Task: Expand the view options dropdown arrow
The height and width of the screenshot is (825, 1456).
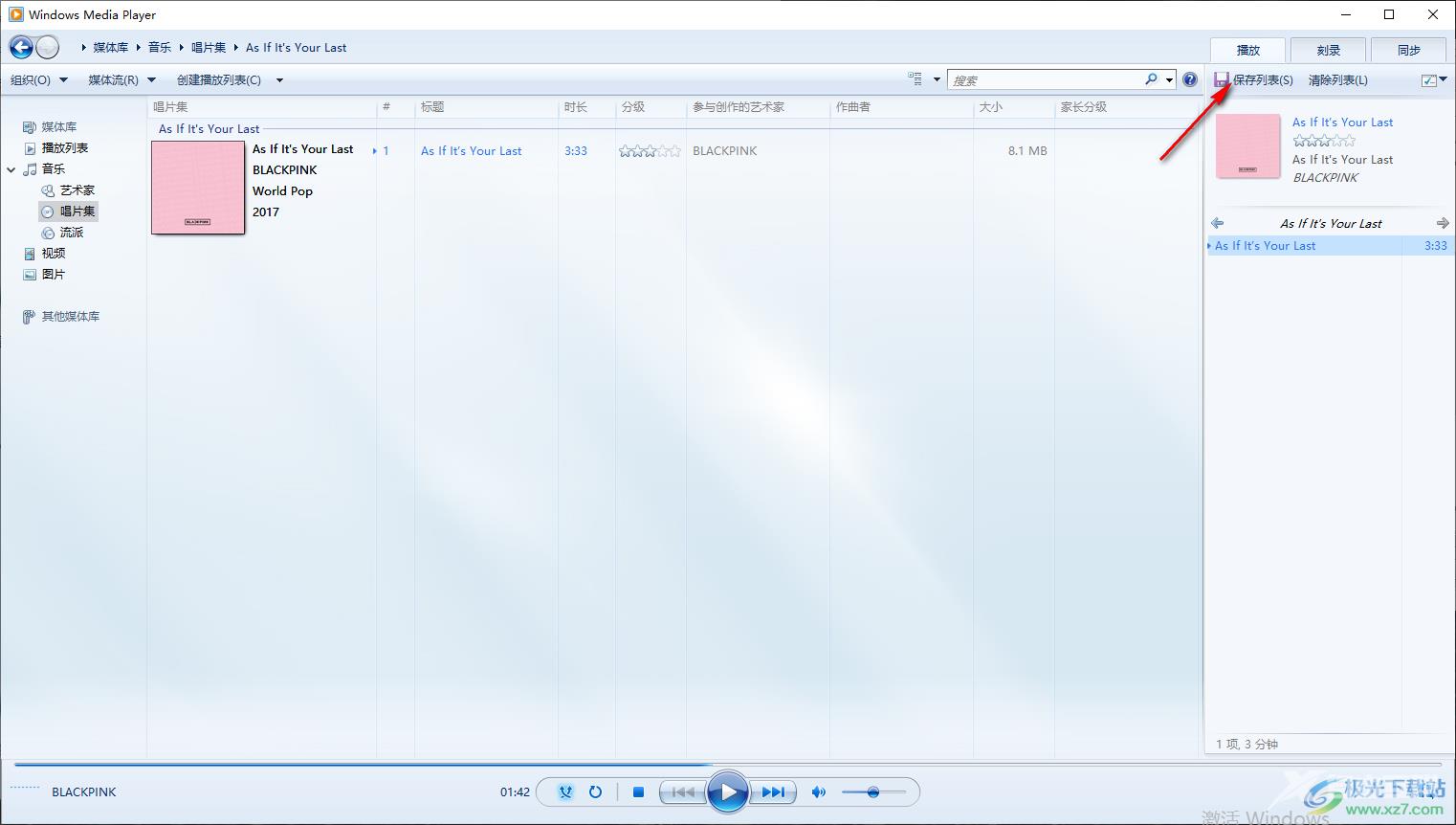Action: 937,79
